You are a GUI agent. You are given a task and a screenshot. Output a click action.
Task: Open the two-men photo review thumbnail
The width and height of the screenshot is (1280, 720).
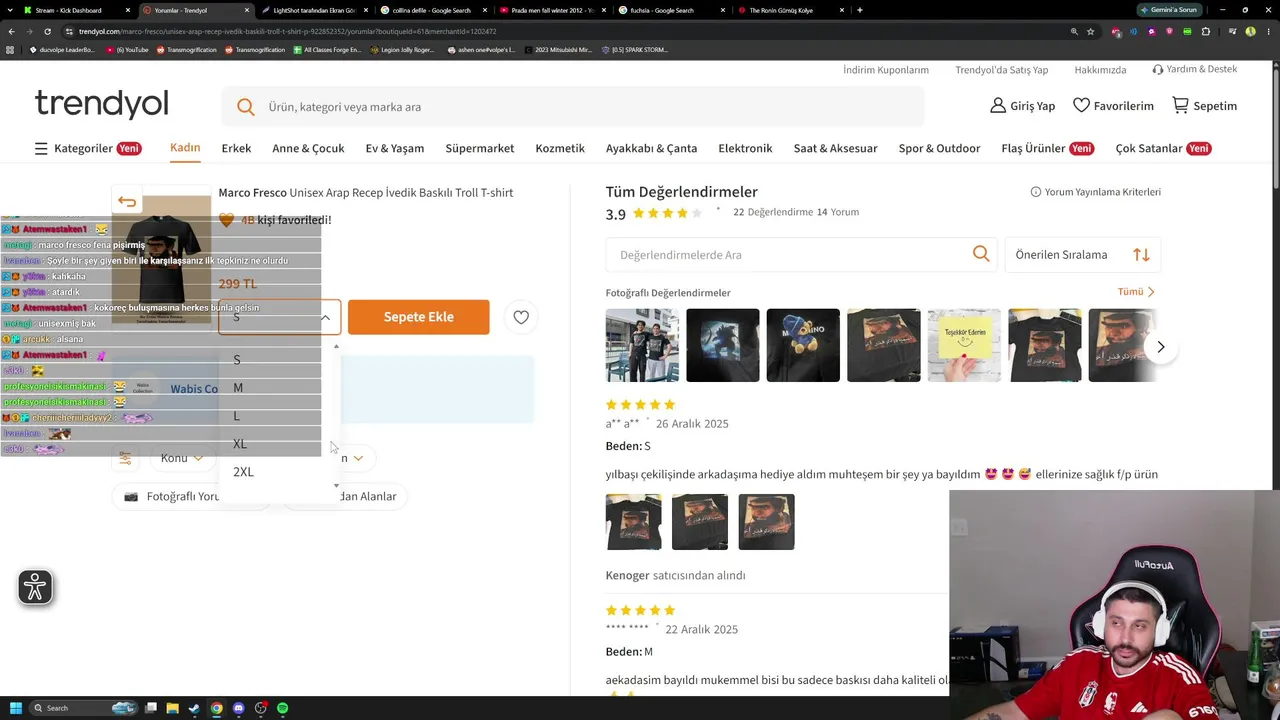coord(642,345)
